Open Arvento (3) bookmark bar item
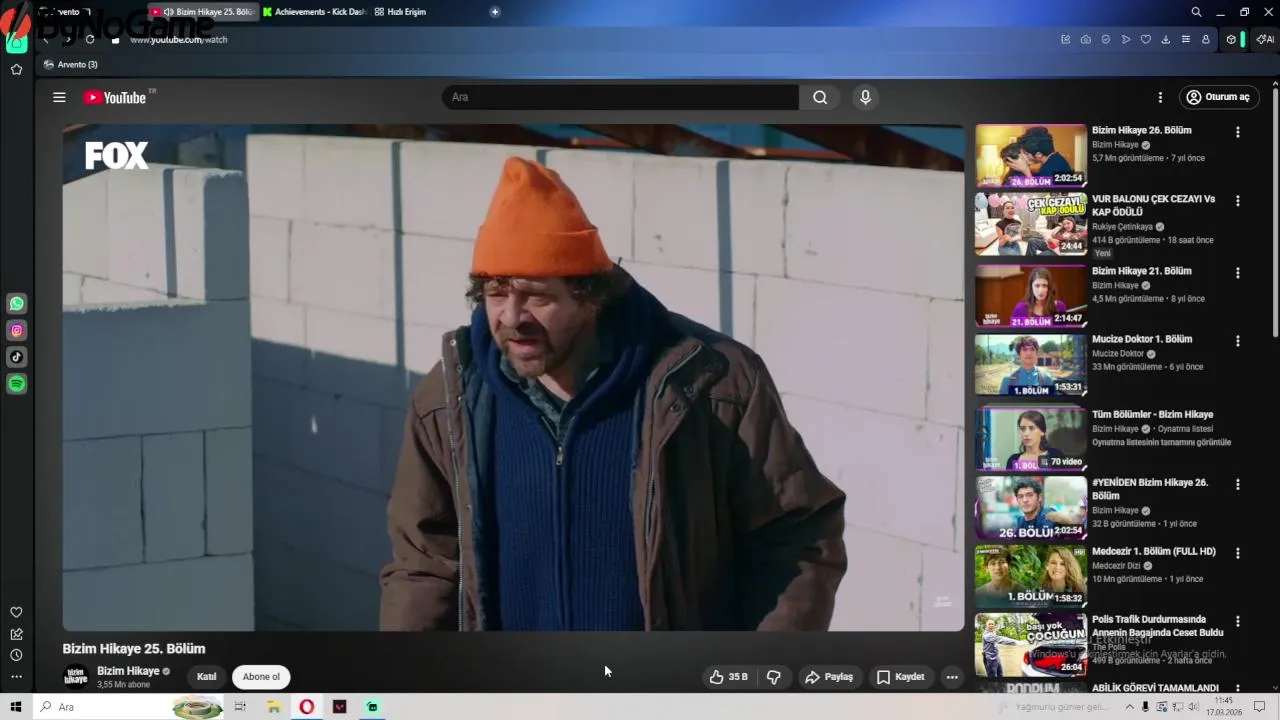Screen dimensions: 1280x720 click(x=70, y=64)
